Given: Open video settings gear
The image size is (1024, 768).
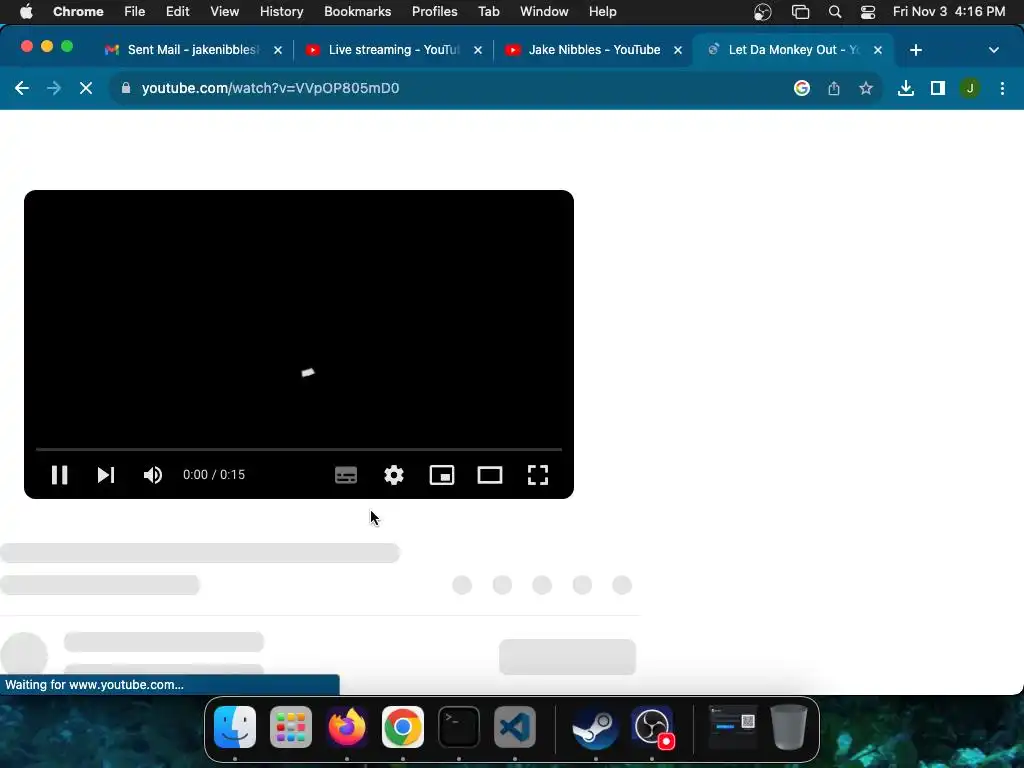Looking at the screenshot, I should tap(394, 475).
